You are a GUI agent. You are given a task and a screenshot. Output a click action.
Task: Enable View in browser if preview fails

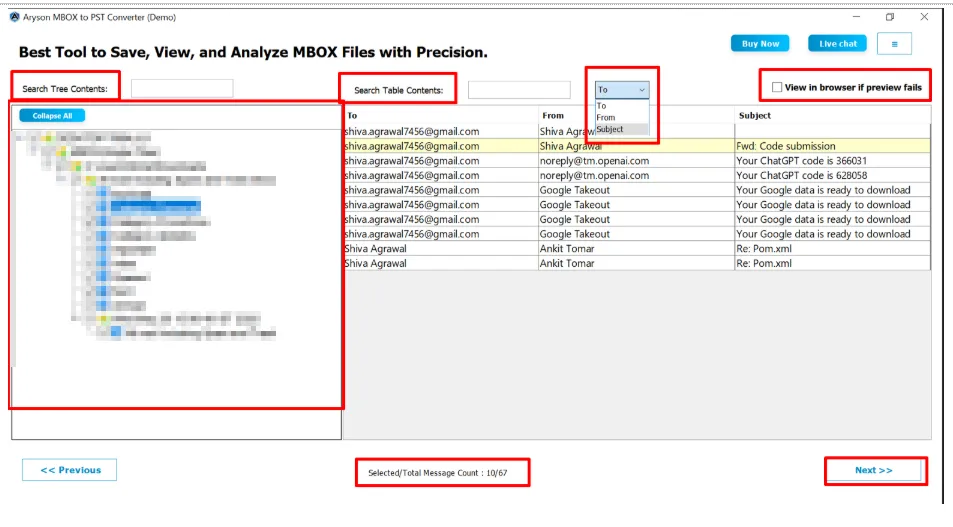coord(777,88)
